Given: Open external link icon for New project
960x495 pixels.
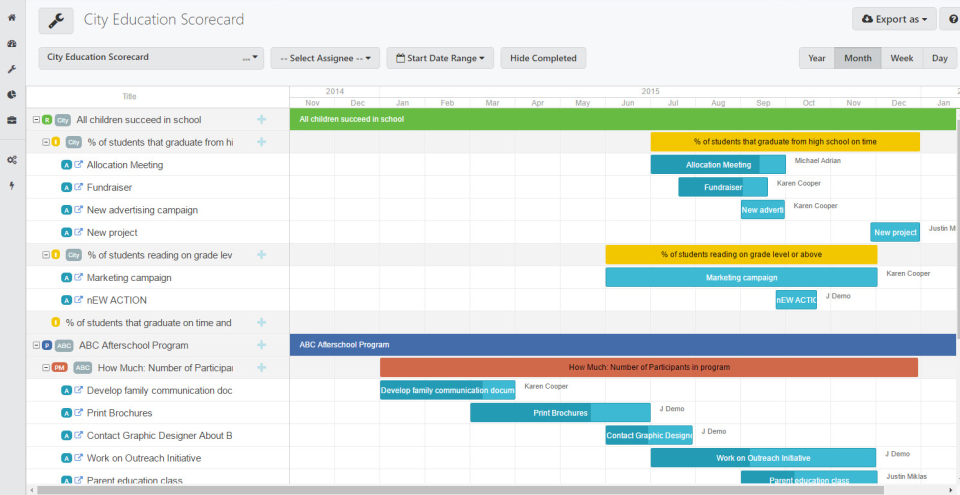Looking at the screenshot, I should [78, 232].
